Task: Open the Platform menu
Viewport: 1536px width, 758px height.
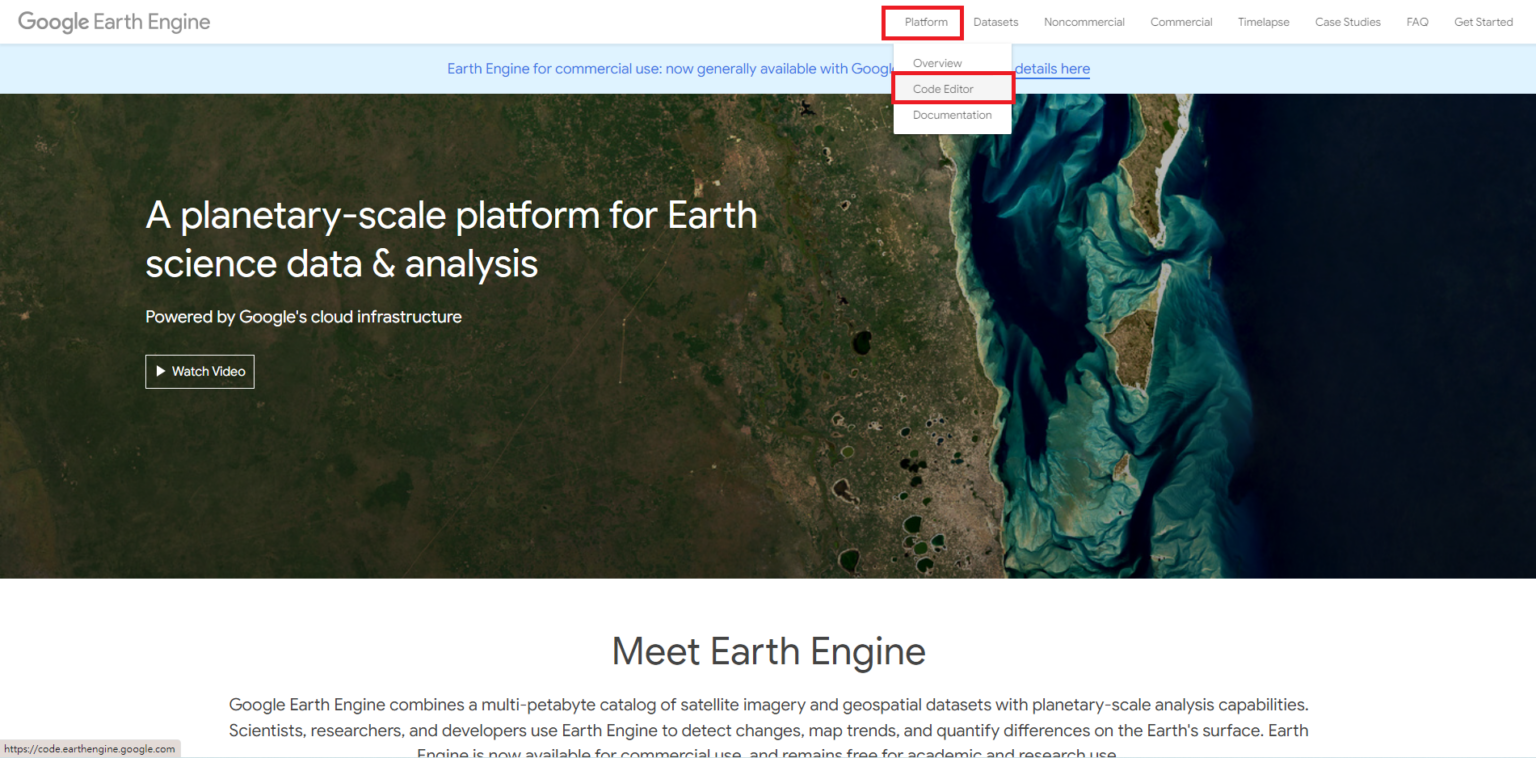Action: [921, 21]
